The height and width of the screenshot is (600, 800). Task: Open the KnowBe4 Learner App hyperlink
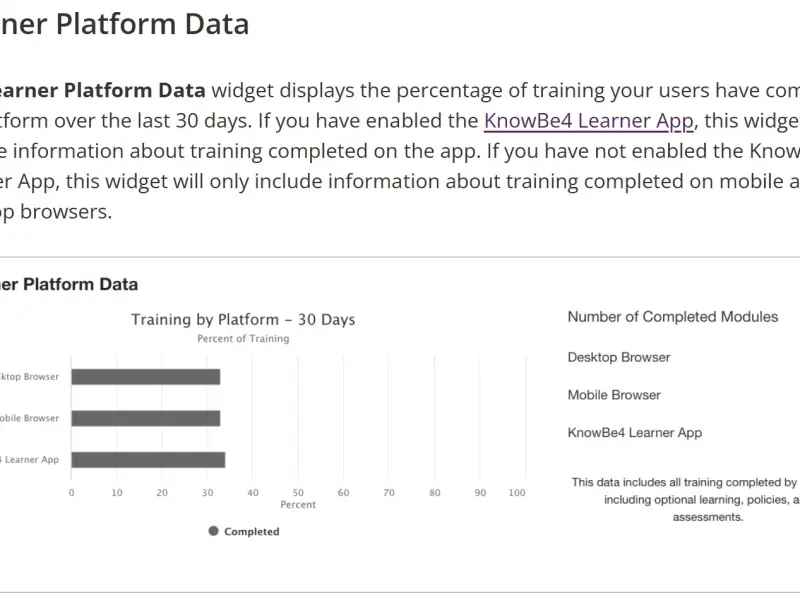[x=588, y=122]
